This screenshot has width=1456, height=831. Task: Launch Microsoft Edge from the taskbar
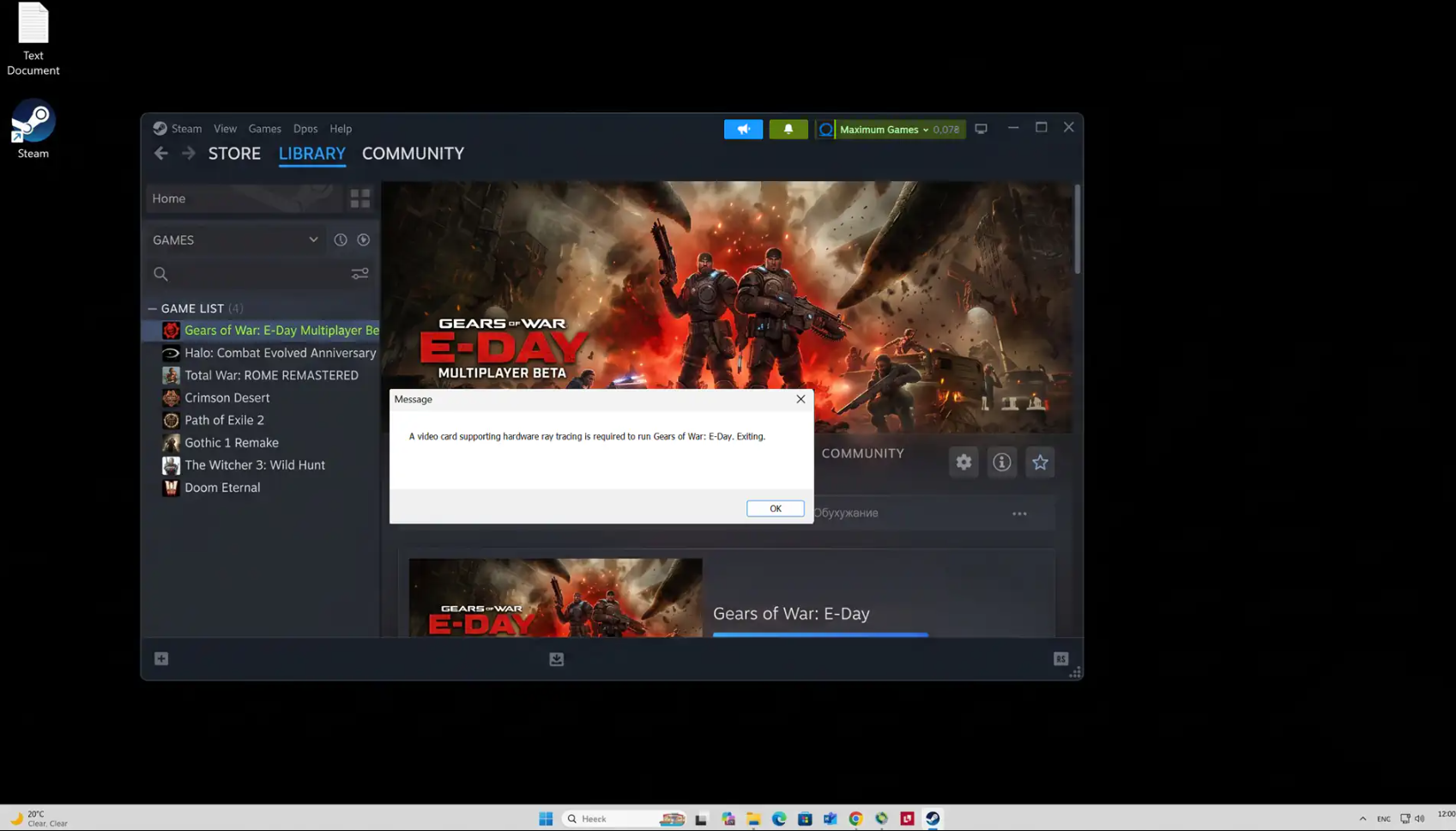pyautogui.click(x=779, y=819)
